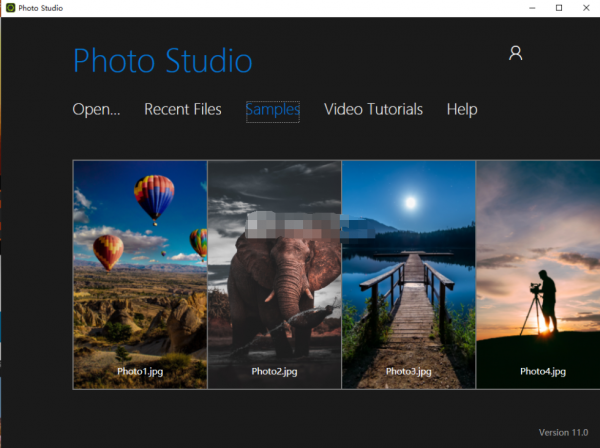Screen dimensions: 600x448
Task: Open the Video Tutorials section
Action: 373,110
